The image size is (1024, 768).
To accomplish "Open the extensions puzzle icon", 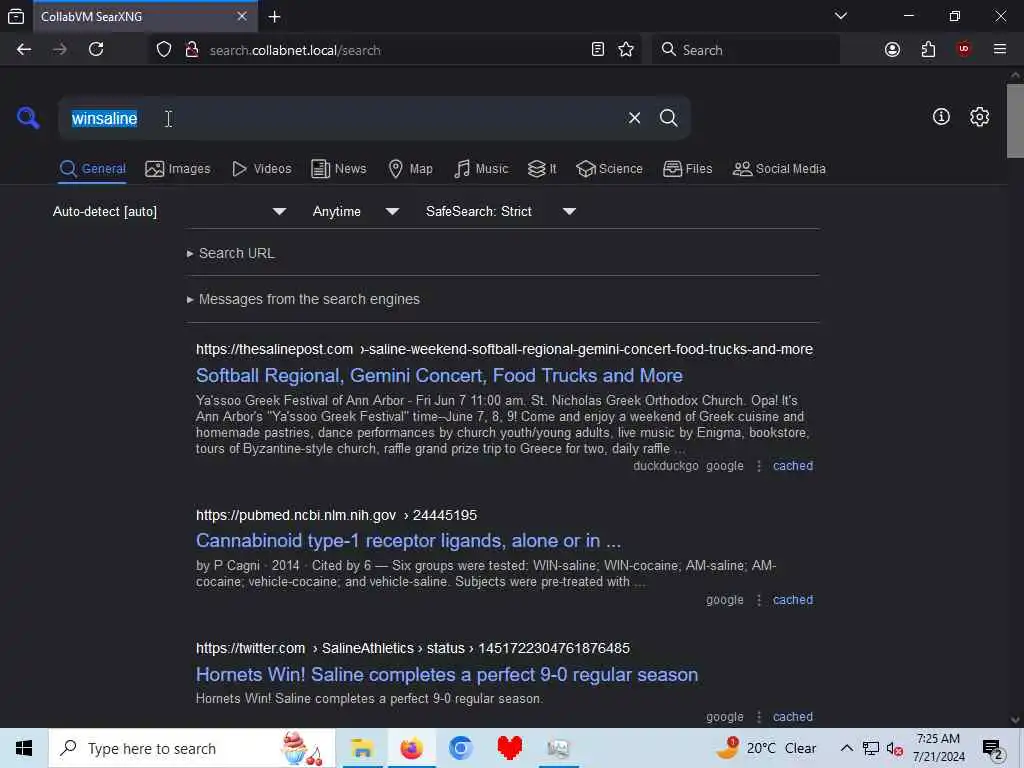I will (x=928, y=50).
